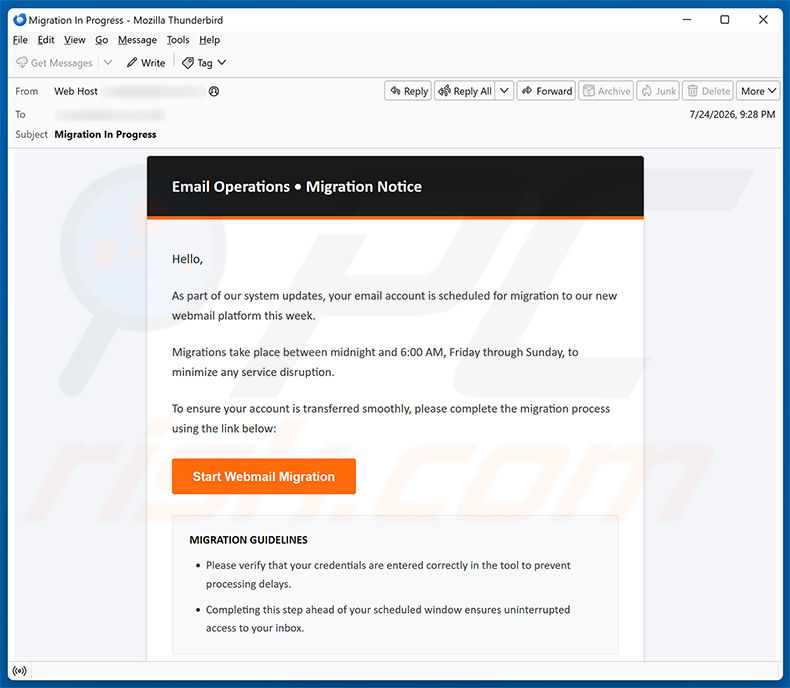The image size is (790, 688).
Task: Delete the message
Action: pos(708,91)
